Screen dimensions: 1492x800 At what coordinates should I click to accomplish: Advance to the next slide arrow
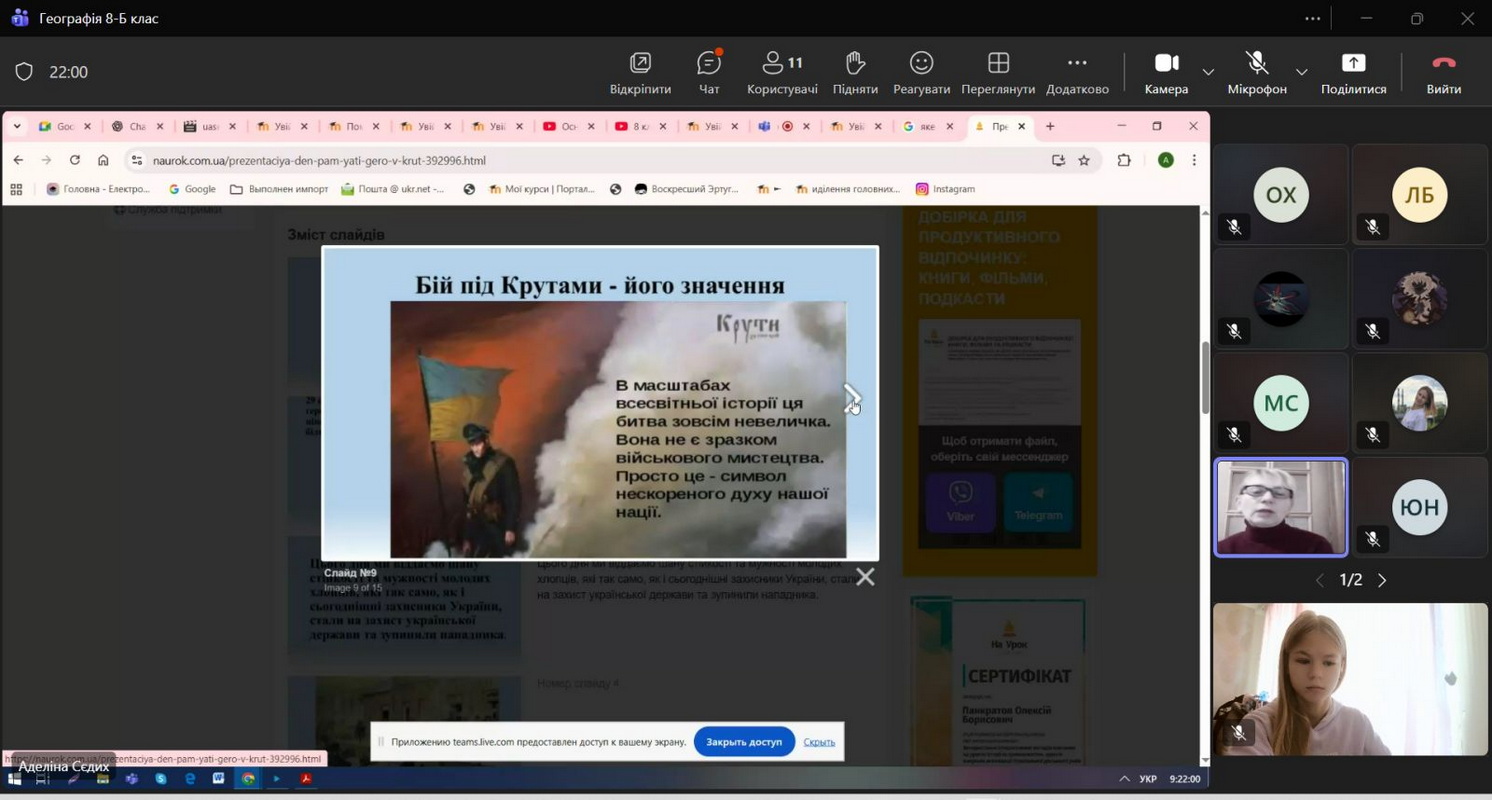coord(851,398)
